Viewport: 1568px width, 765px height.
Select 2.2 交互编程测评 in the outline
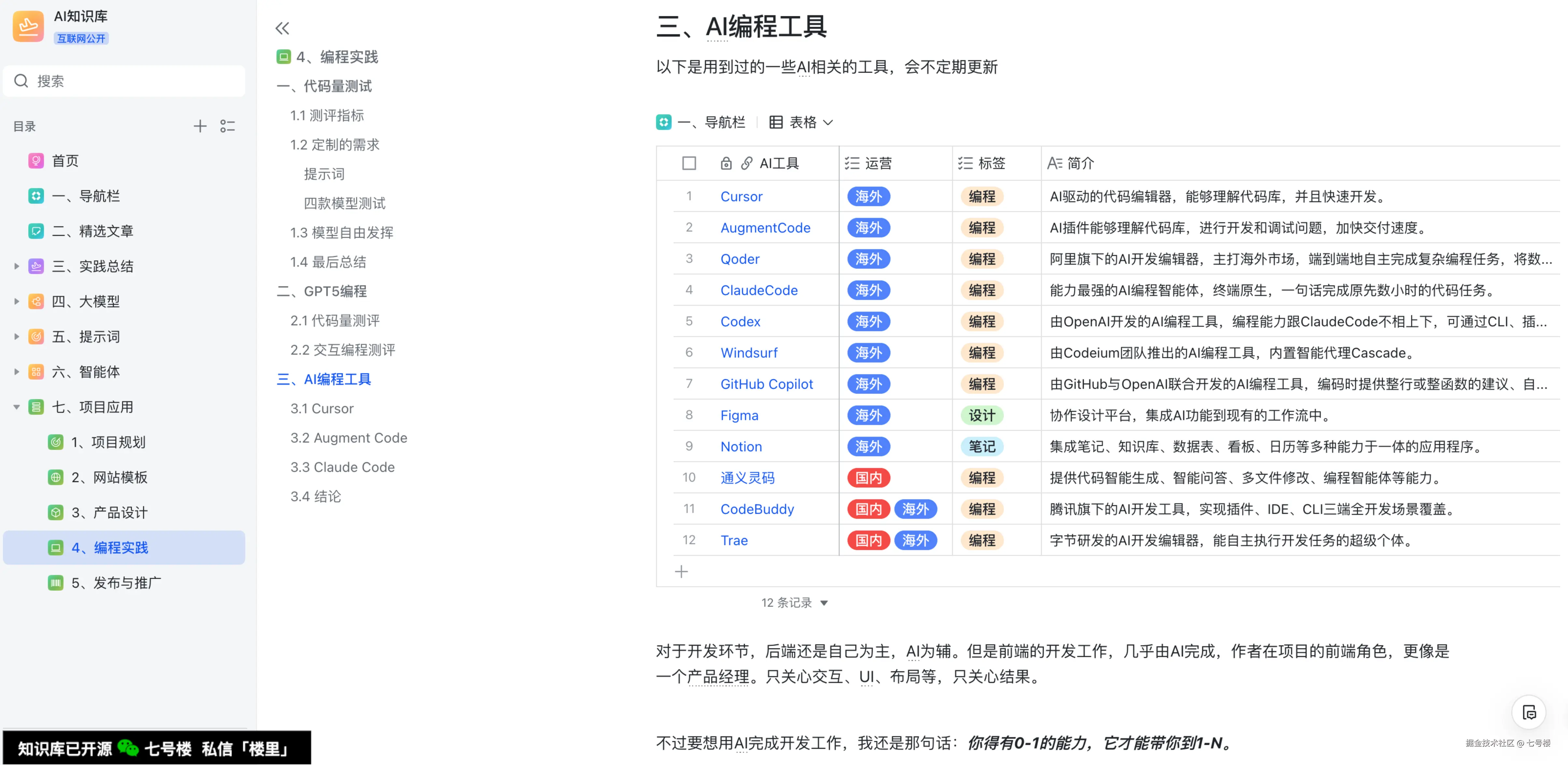(x=343, y=349)
